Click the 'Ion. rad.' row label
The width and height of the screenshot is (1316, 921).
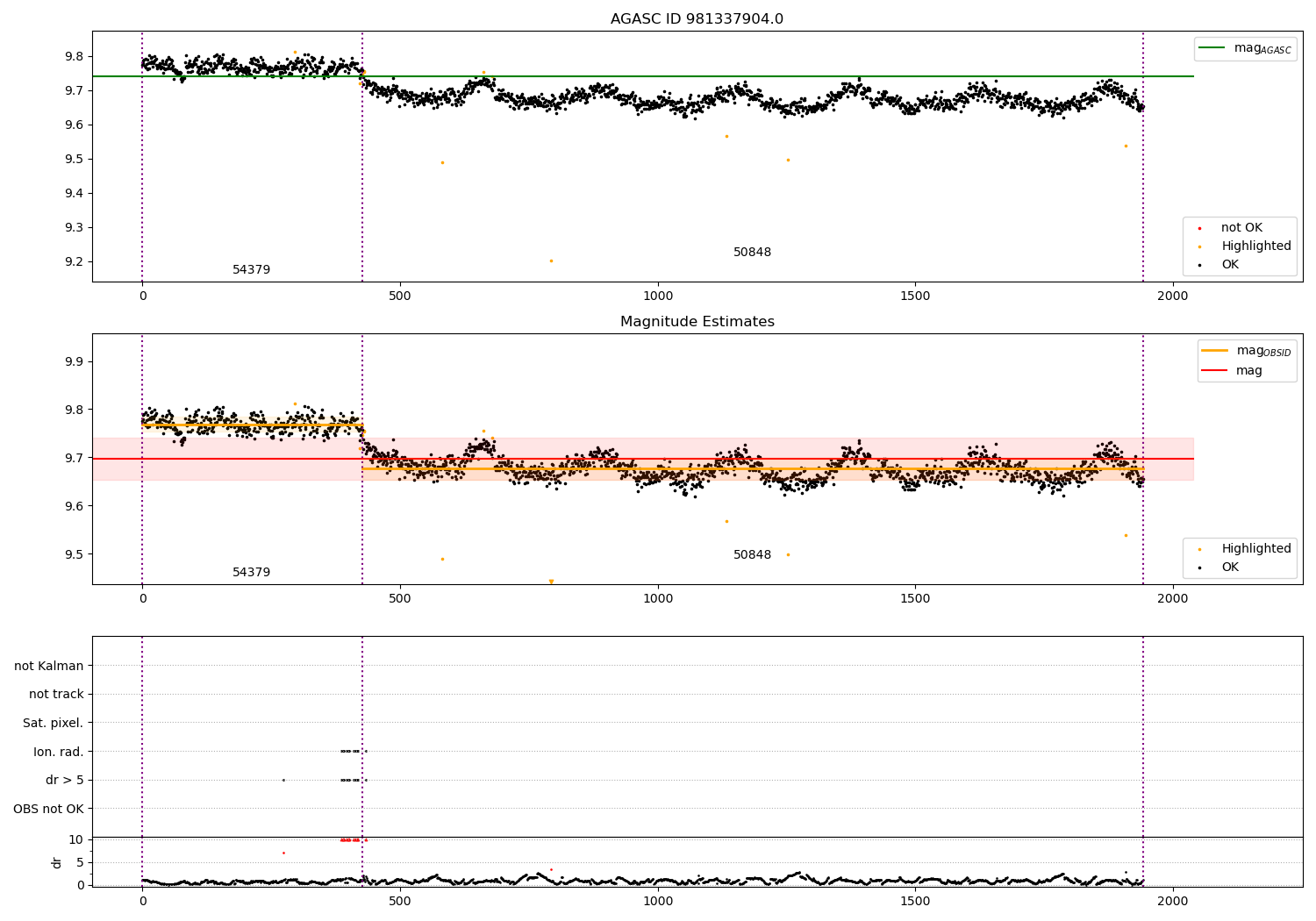point(59,752)
